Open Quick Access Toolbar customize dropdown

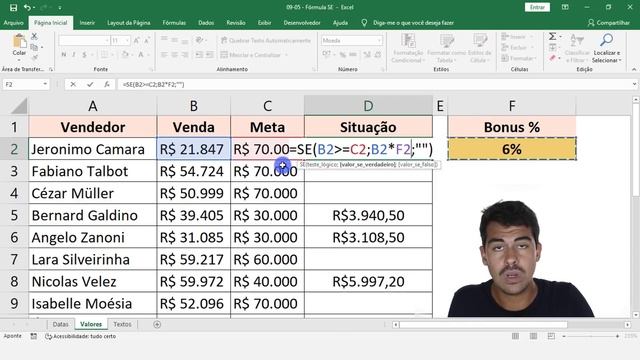coord(60,7)
